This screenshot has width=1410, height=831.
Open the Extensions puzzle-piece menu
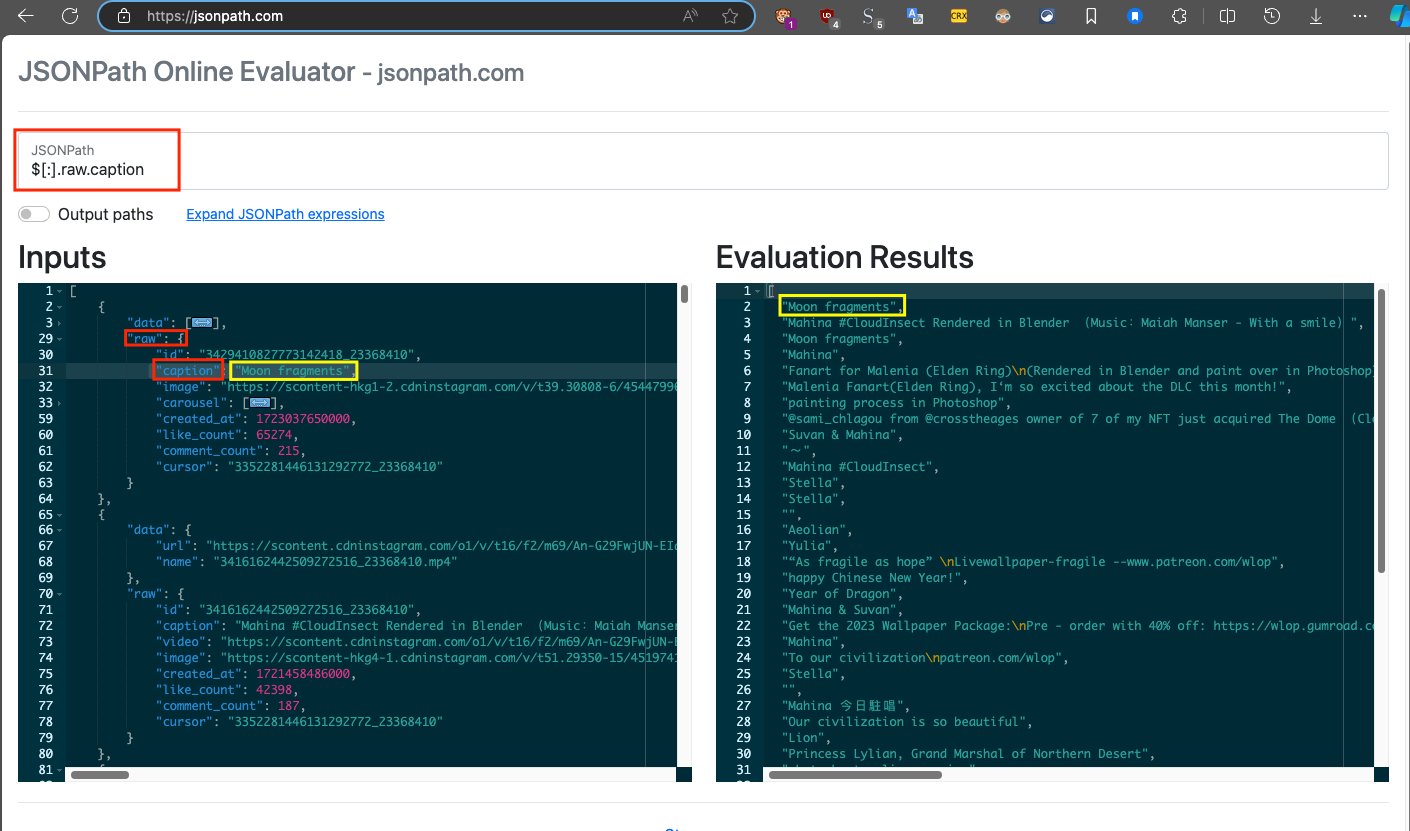tap(1179, 16)
